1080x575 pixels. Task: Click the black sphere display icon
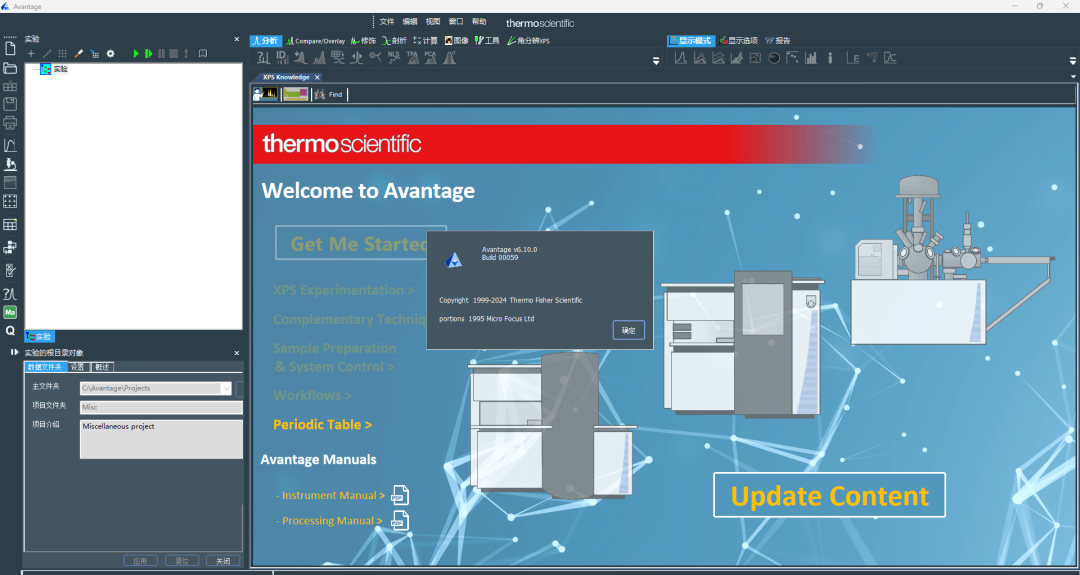774,59
